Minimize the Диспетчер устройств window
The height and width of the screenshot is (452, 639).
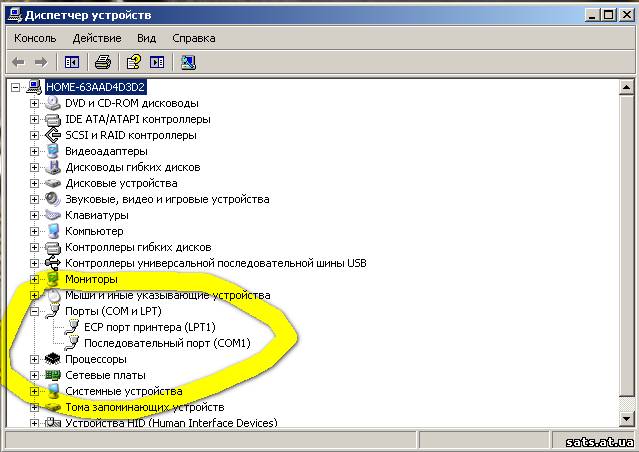tap(592, 15)
